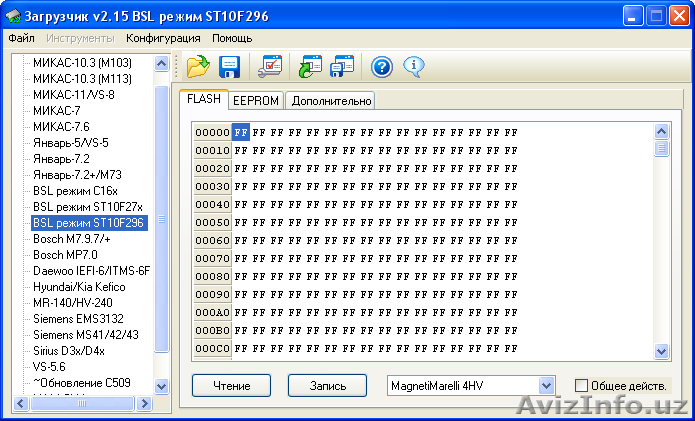The image size is (695, 421).
Task: Toggle the Общее действ. checkbox
Action: point(582,386)
